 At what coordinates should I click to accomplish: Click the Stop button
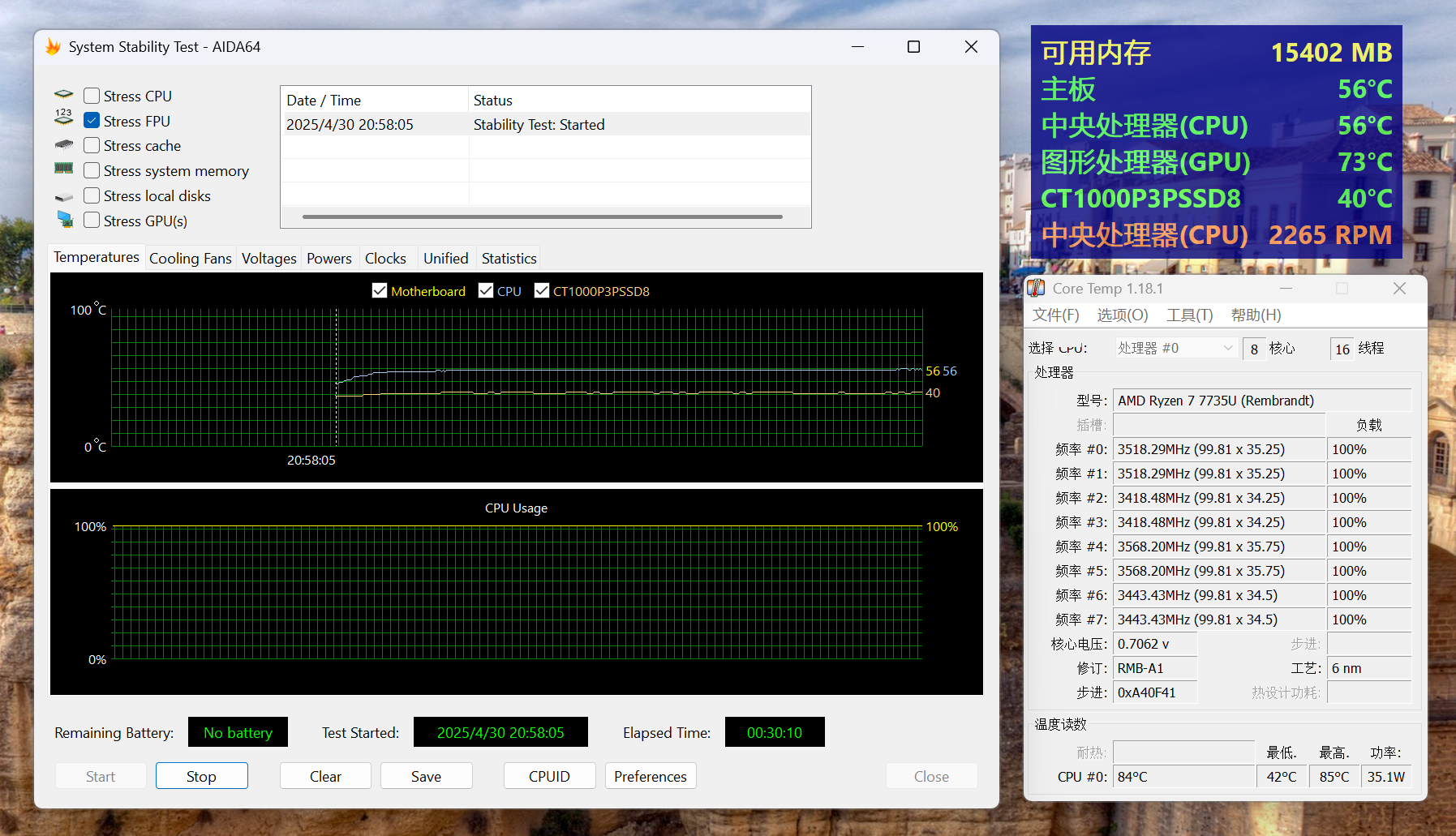point(201,776)
